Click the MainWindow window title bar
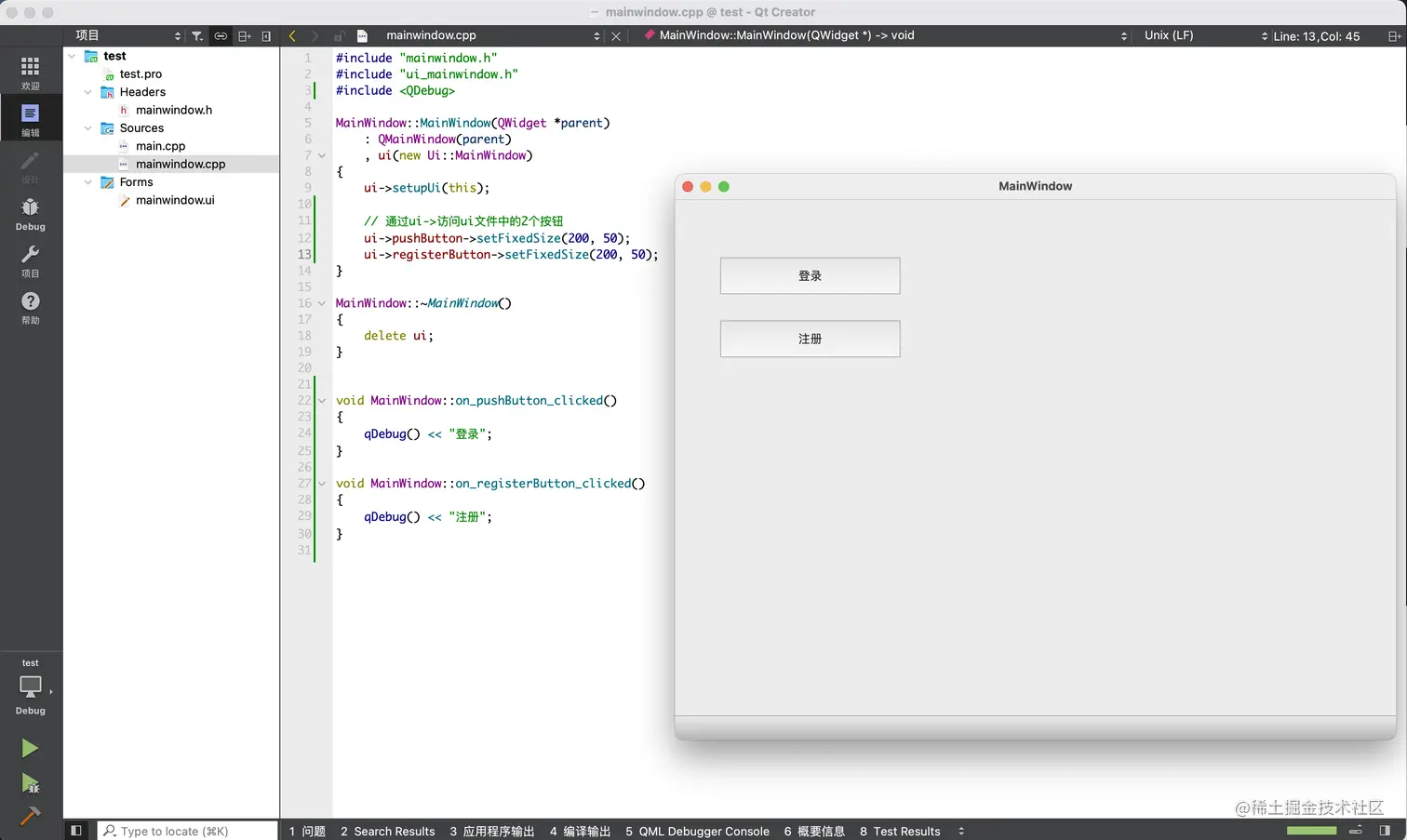The image size is (1407, 840). pyautogui.click(x=1035, y=186)
